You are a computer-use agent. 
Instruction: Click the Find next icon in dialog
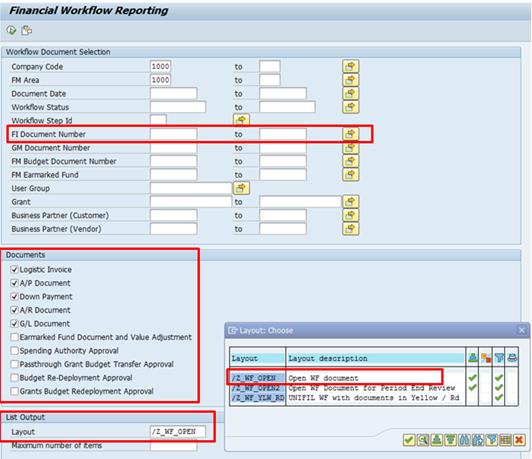[478, 440]
